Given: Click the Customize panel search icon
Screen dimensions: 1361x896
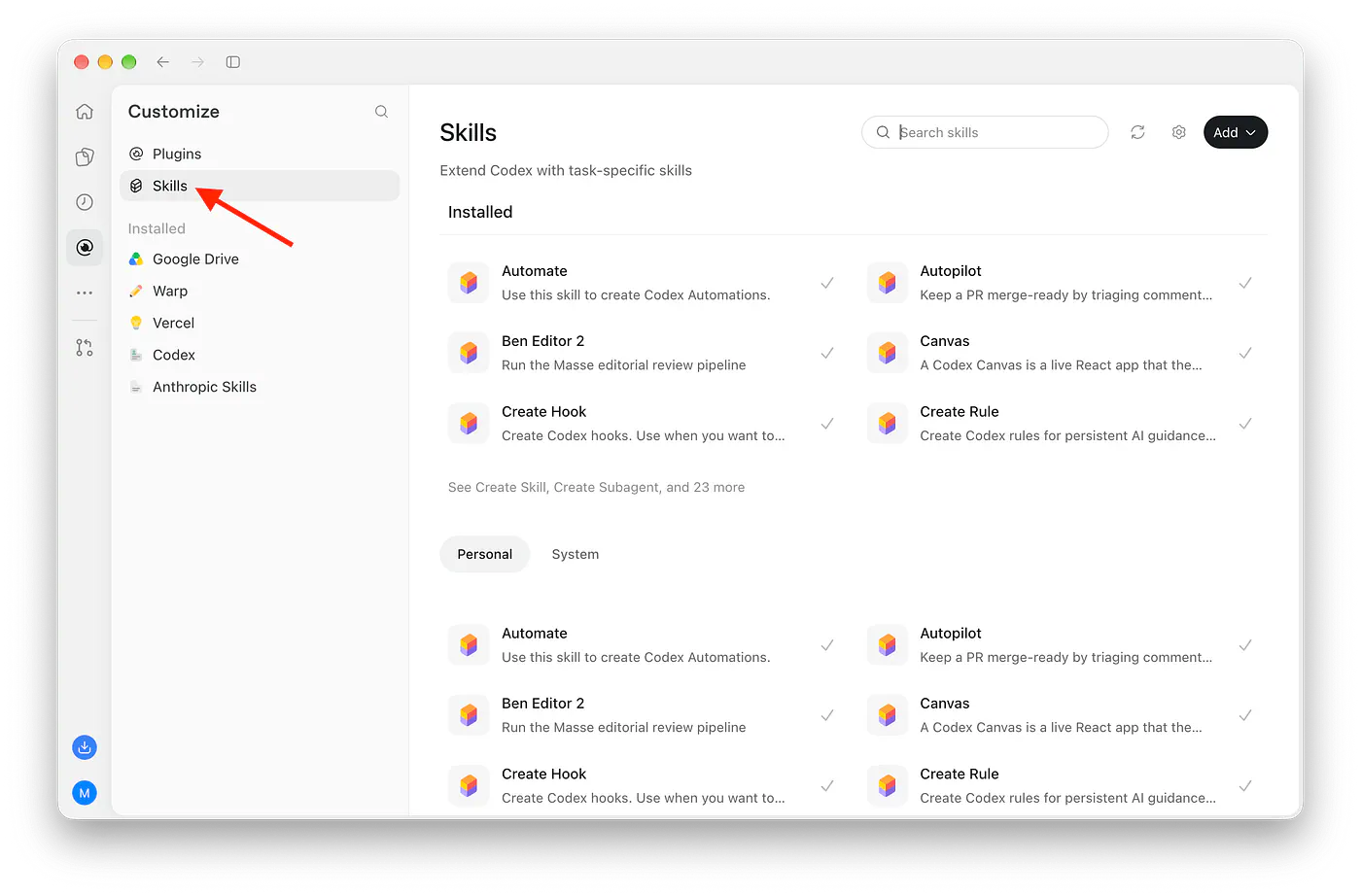Looking at the screenshot, I should (381, 112).
